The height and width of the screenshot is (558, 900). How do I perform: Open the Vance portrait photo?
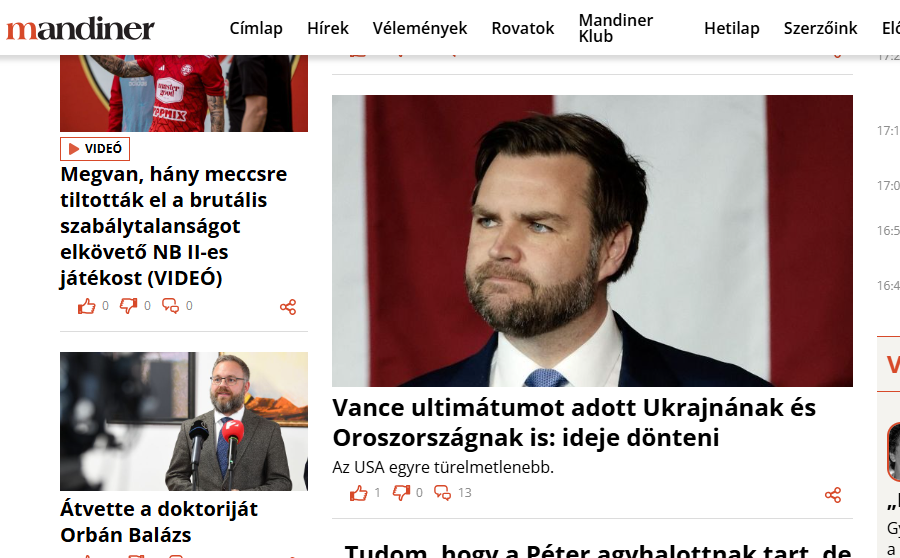592,241
